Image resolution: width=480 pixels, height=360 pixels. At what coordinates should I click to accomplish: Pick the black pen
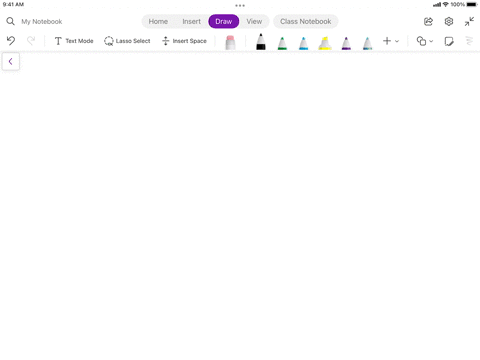point(261,42)
